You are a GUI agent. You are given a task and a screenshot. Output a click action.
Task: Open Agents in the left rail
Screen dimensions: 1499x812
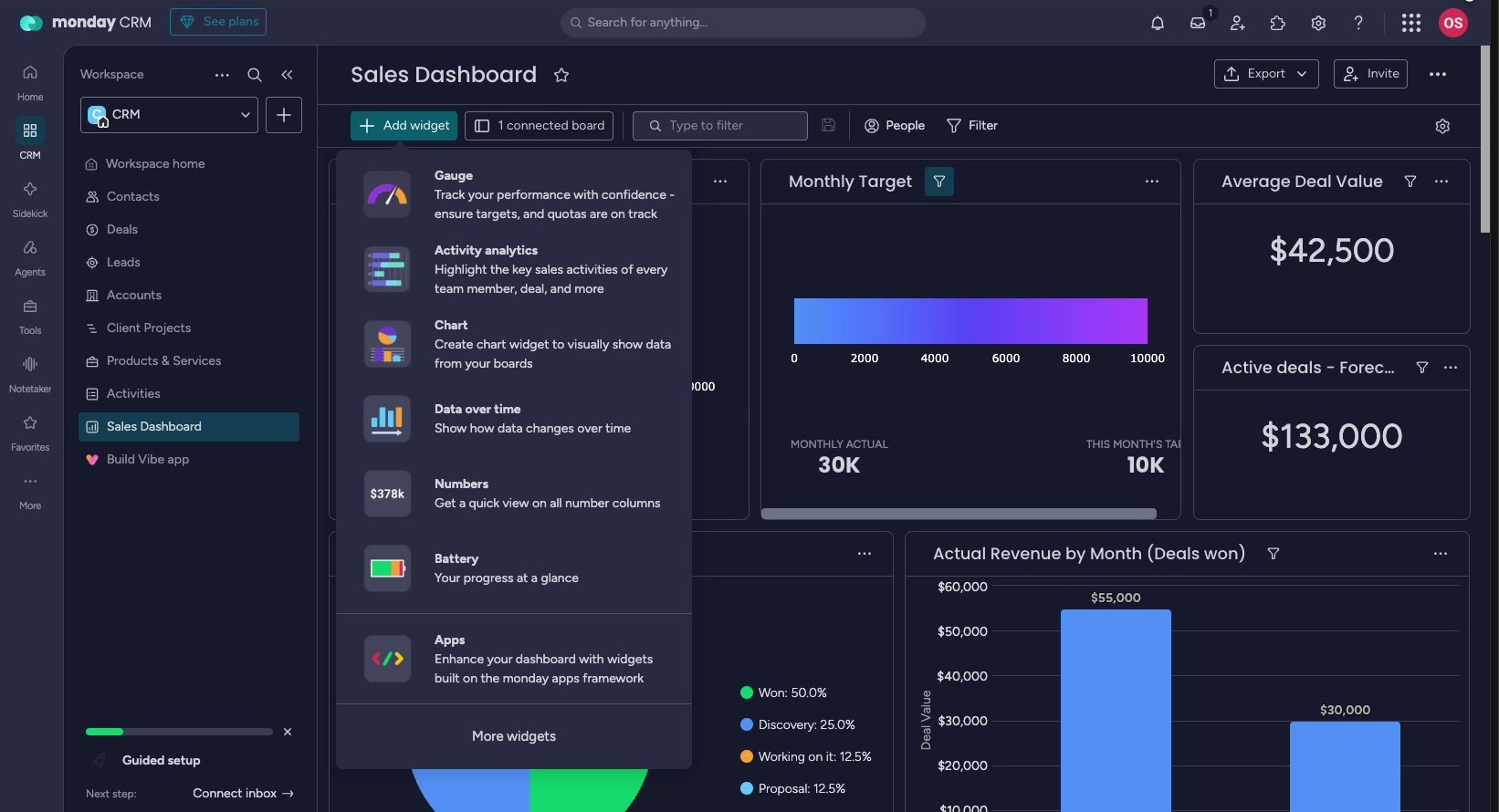click(30, 257)
